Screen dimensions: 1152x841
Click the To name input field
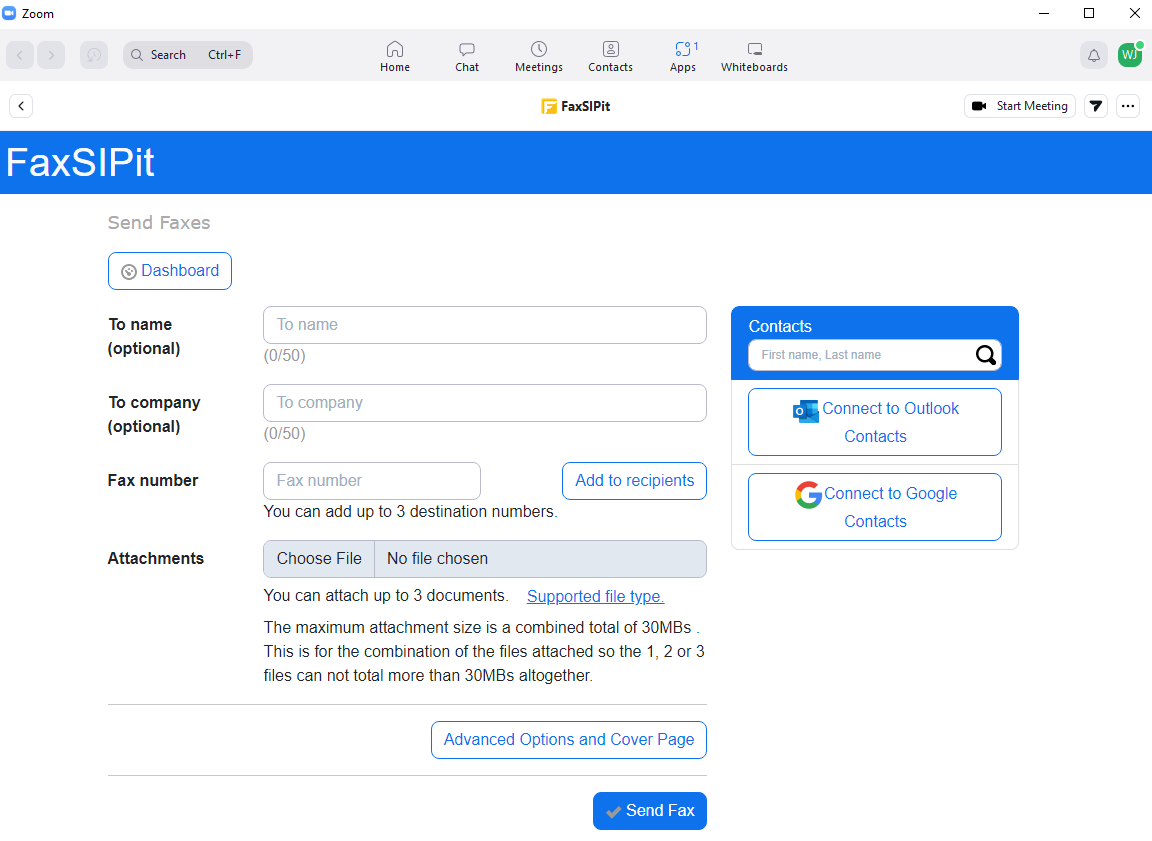coord(485,325)
